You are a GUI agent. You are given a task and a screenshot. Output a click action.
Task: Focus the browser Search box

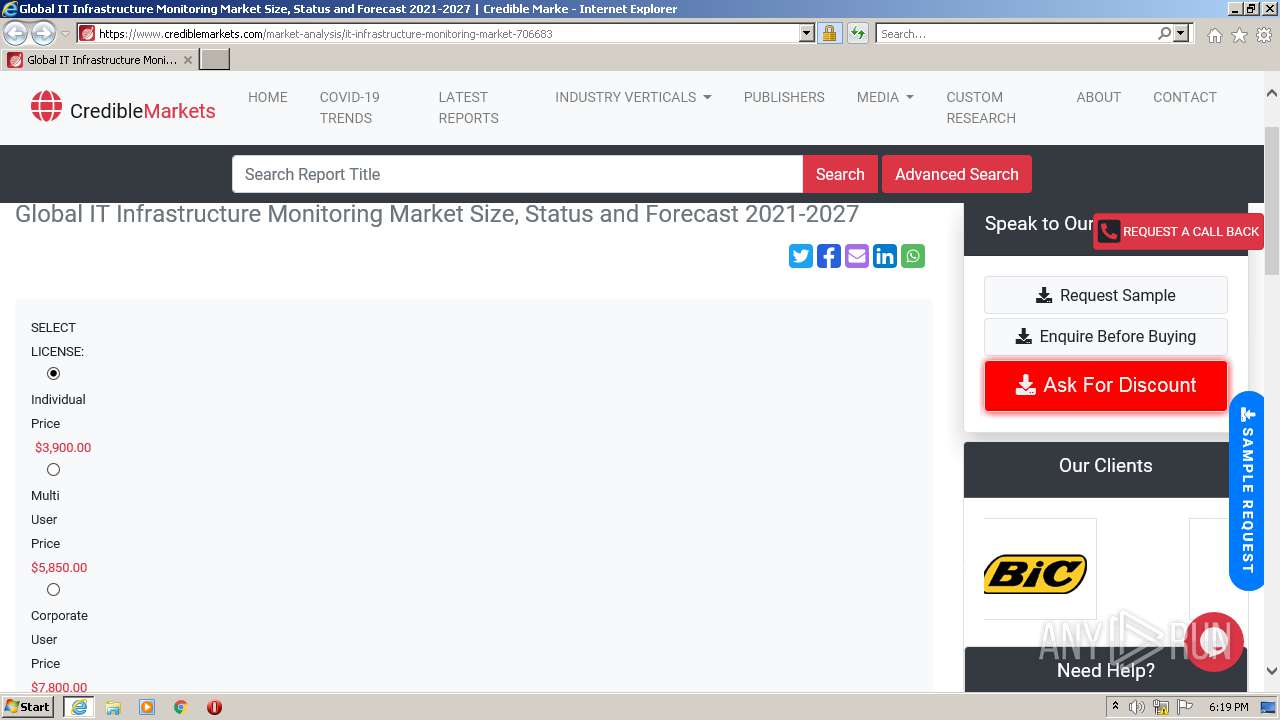tap(1015, 33)
